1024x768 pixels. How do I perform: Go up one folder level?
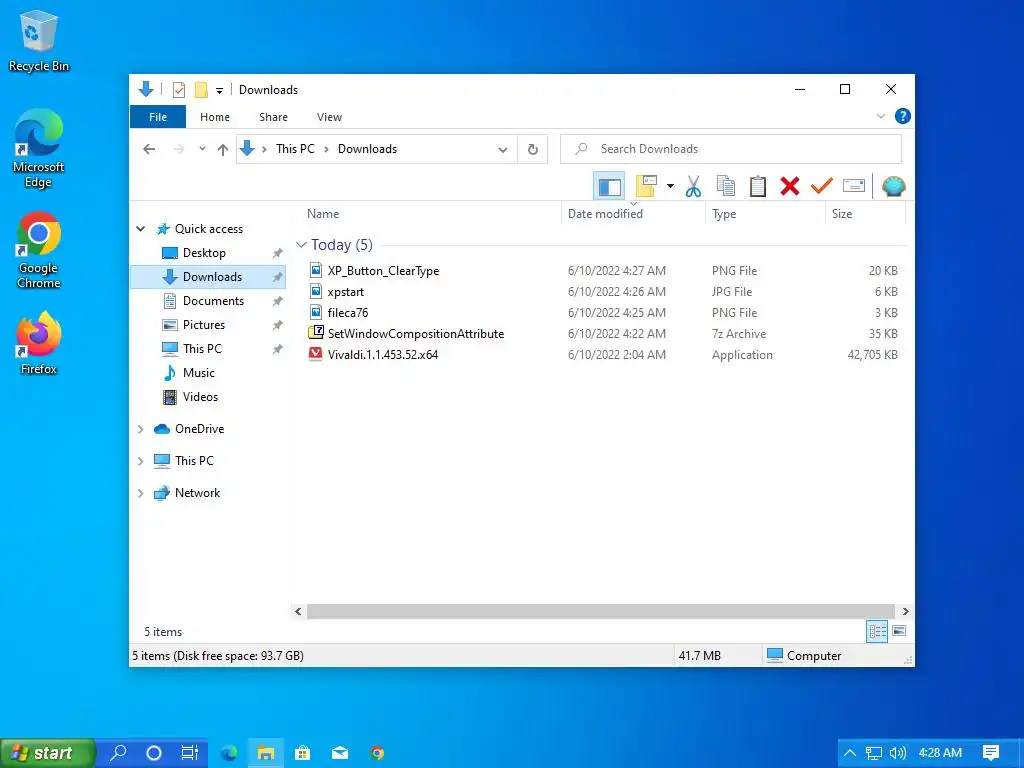tap(223, 150)
